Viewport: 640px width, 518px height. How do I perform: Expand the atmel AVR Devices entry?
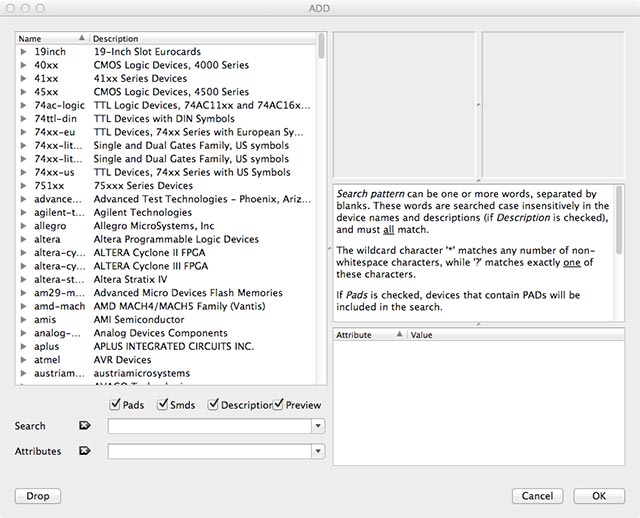pyautogui.click(x=24, y=360)
